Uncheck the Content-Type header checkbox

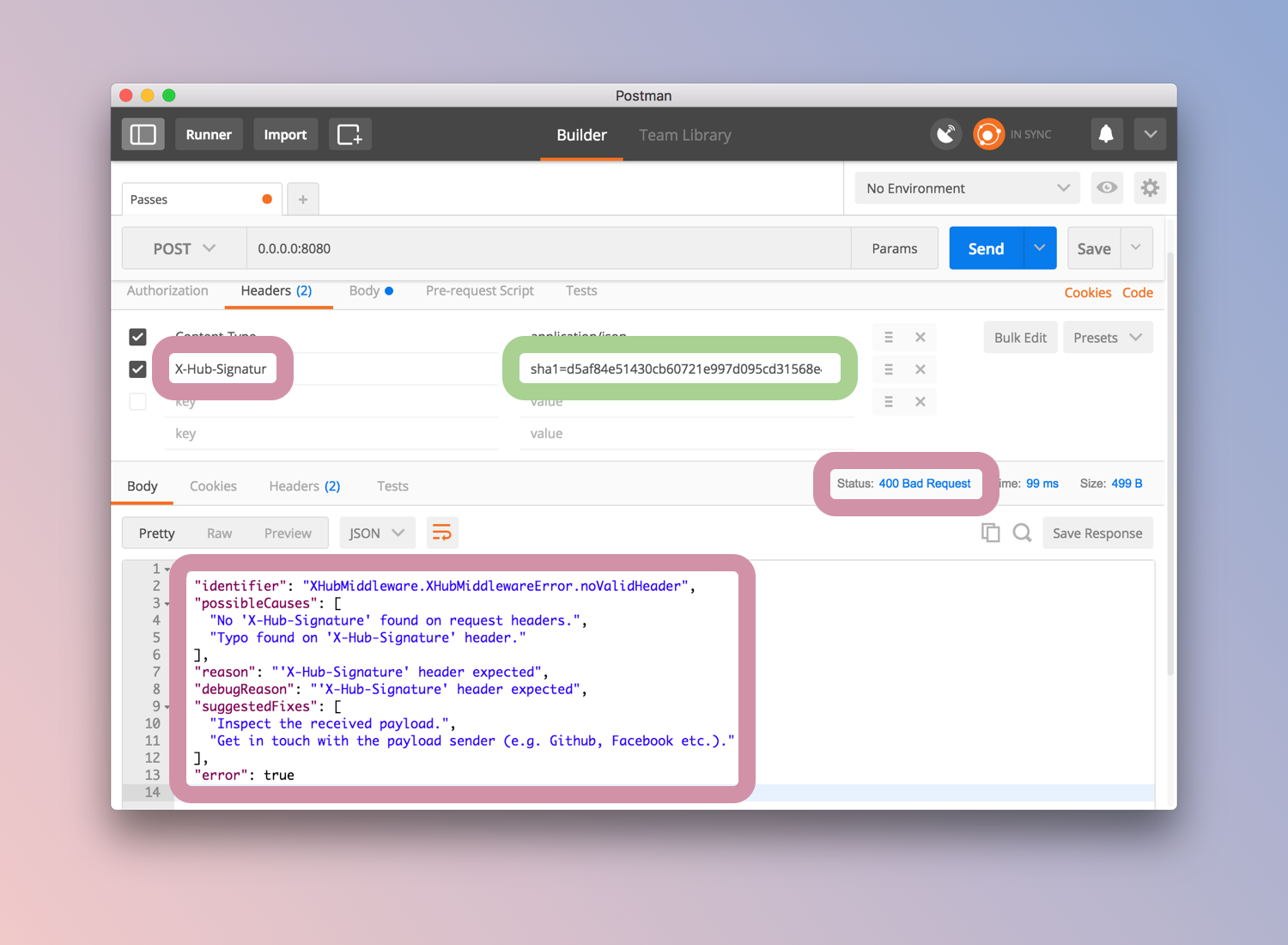click(x=137, y=337)
